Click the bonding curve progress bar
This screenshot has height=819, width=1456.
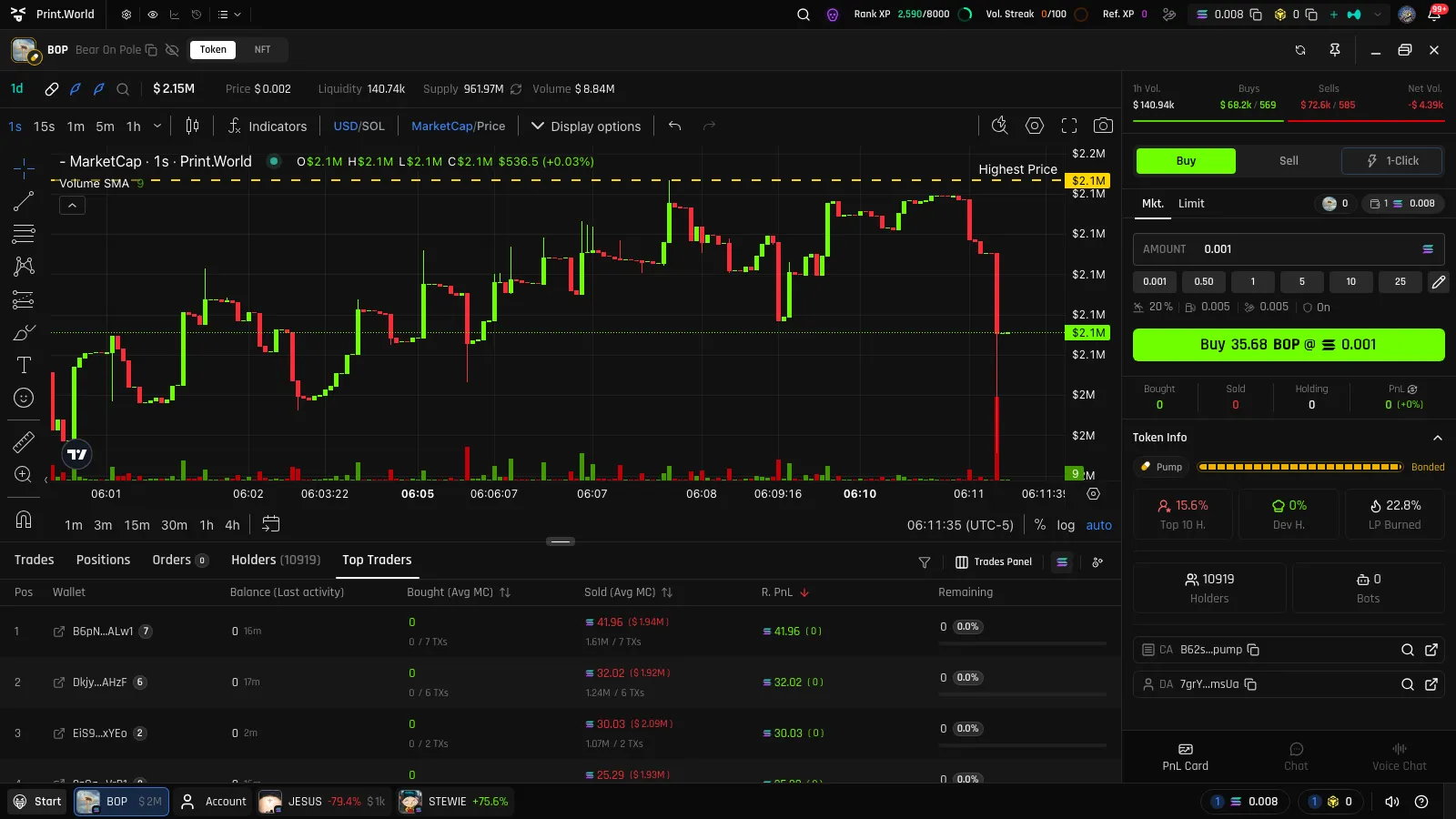pyautogui.click(x=1300, y=467)
